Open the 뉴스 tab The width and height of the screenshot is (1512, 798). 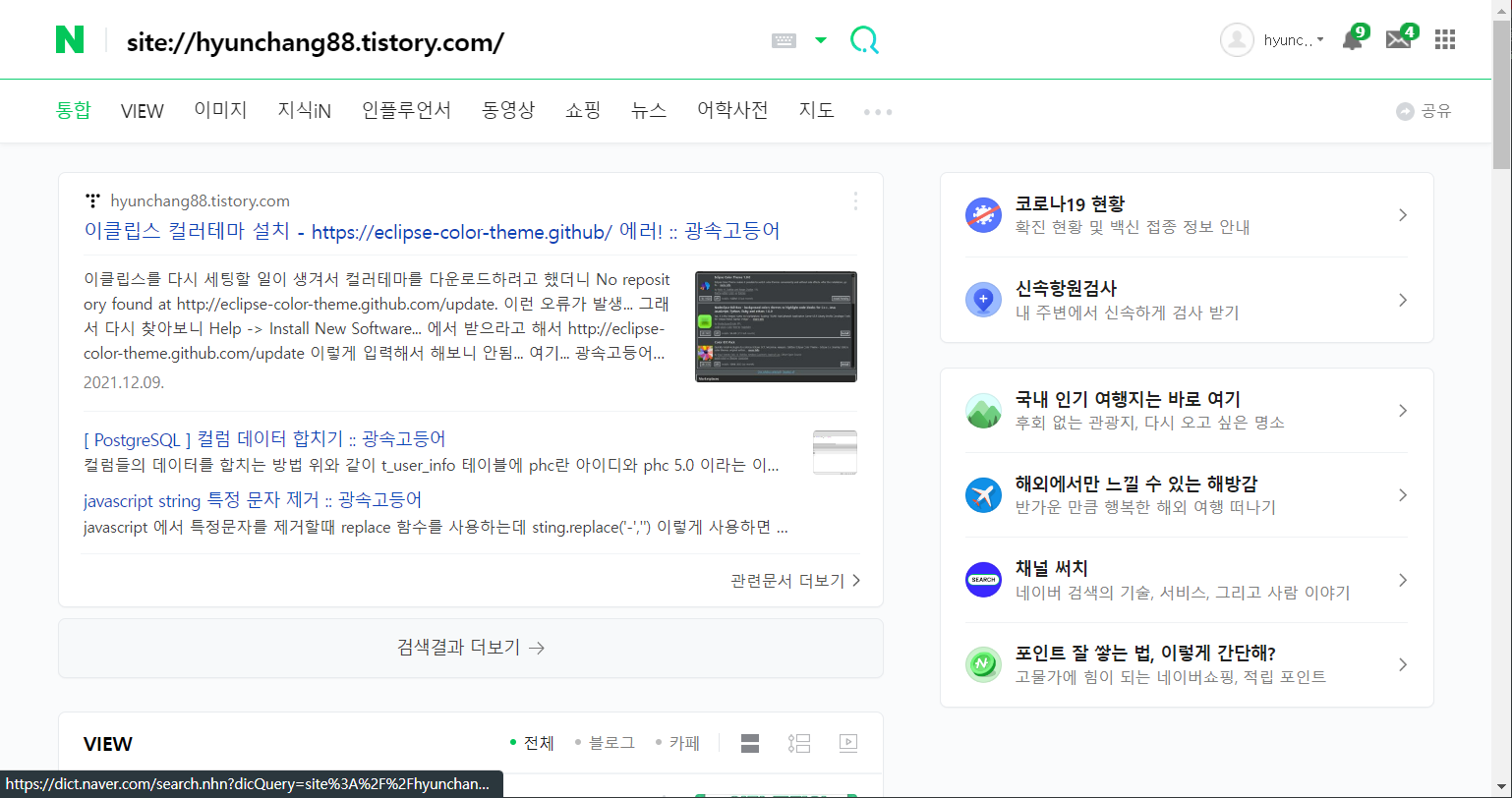point(649,110)
